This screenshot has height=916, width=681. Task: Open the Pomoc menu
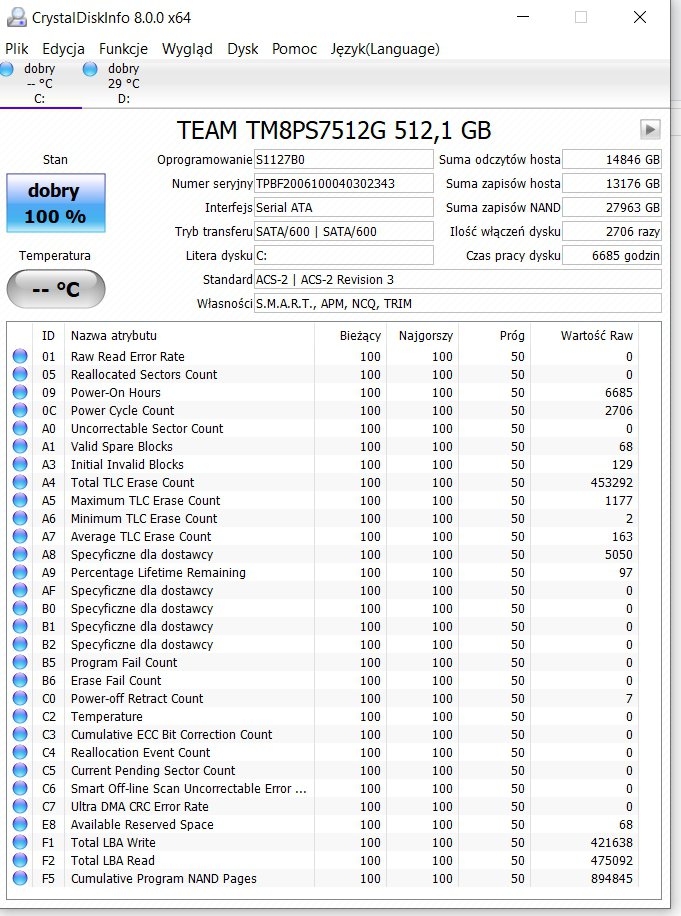point(294,48)
